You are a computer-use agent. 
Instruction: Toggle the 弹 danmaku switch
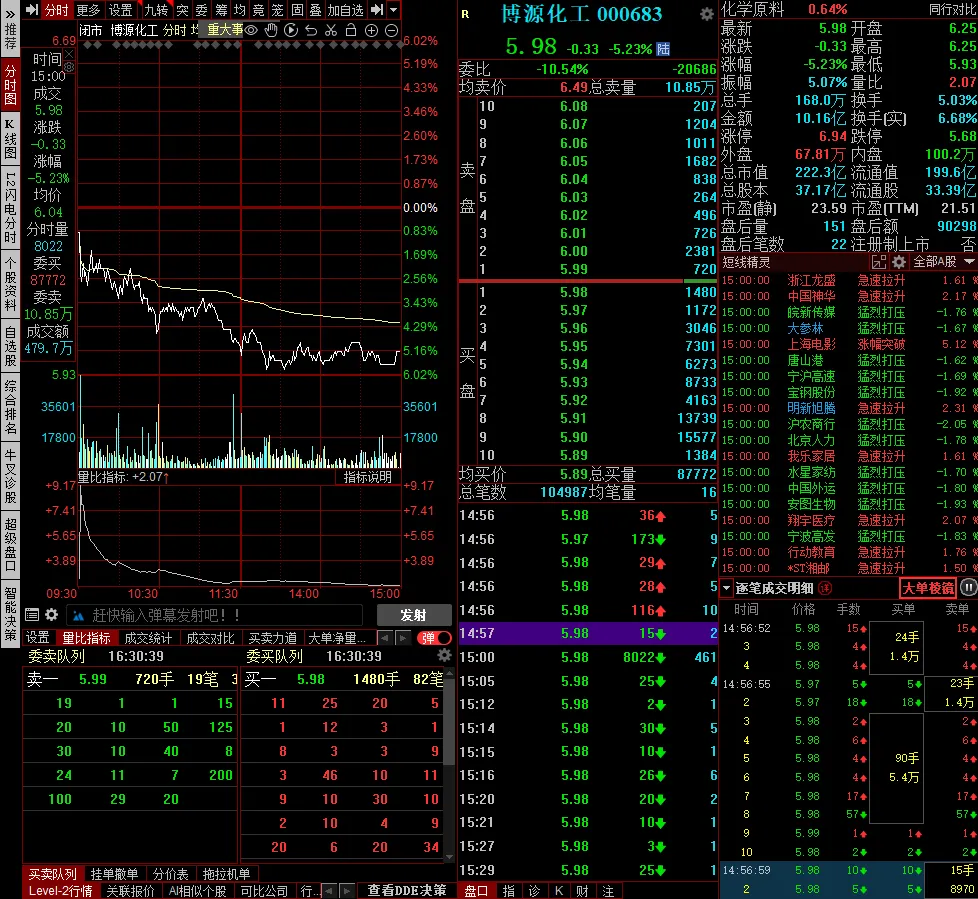[434, 638]
